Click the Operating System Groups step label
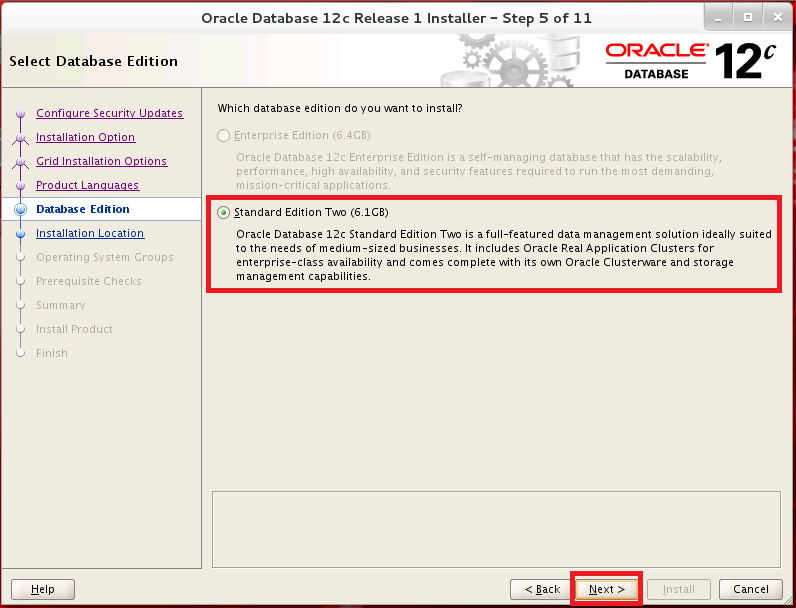The height and width of the screenshot is (608, 796). 105,257
